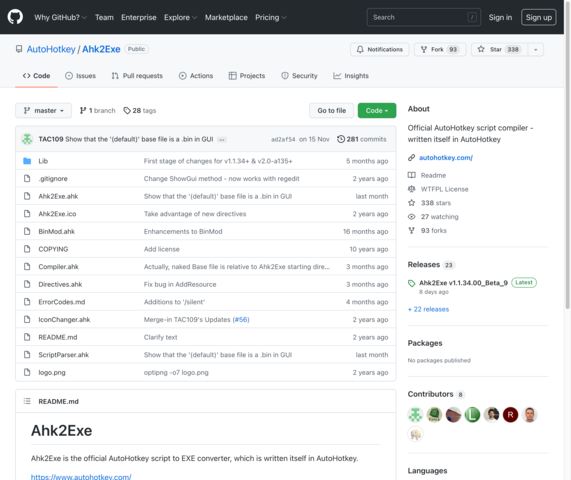Image resolution: width=571 pixels, height=480 pixels.
Task: Open the star lists dropdown arrow
Action: (x=536, y=50)
